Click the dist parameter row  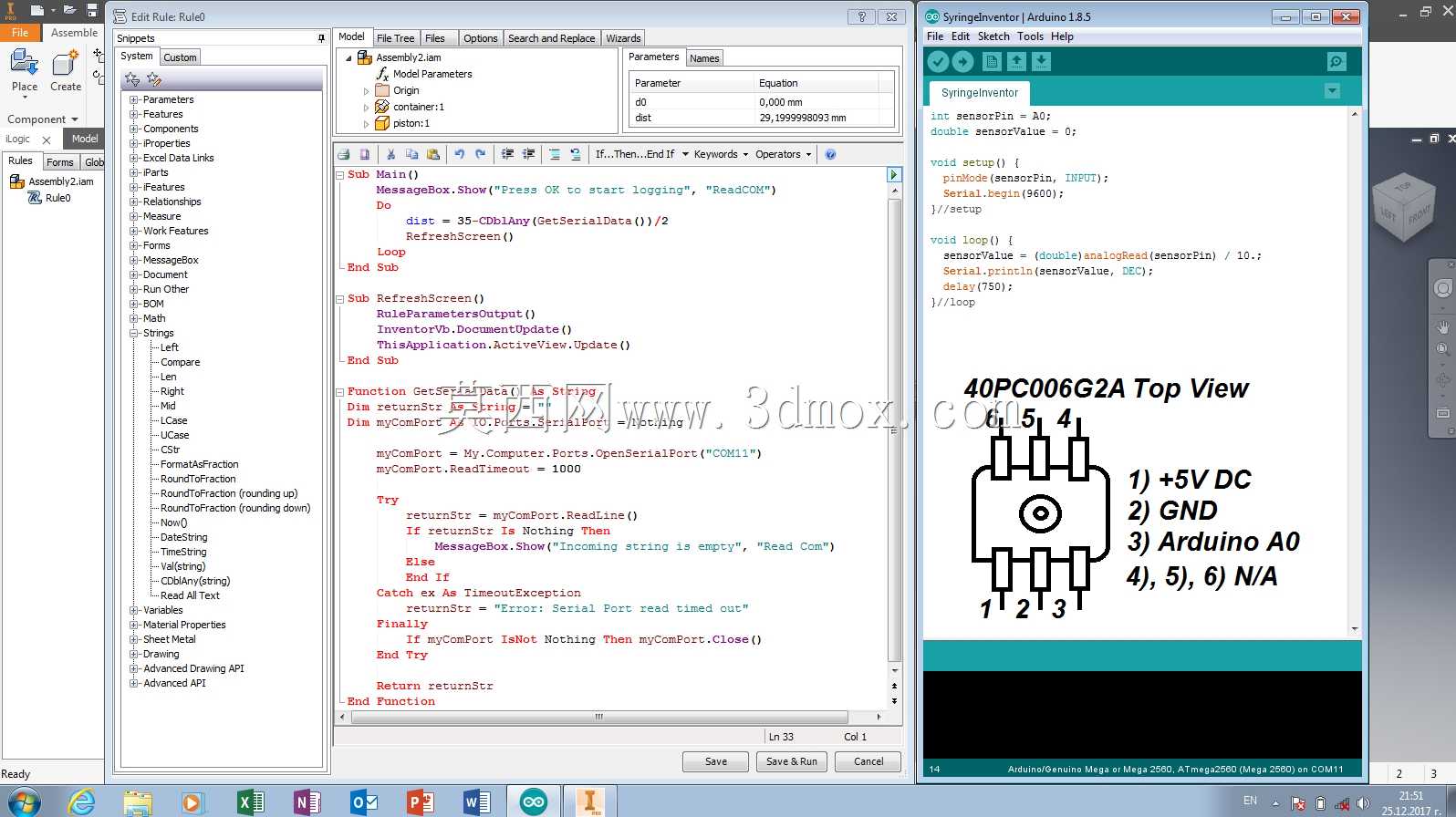click(760, 118)
